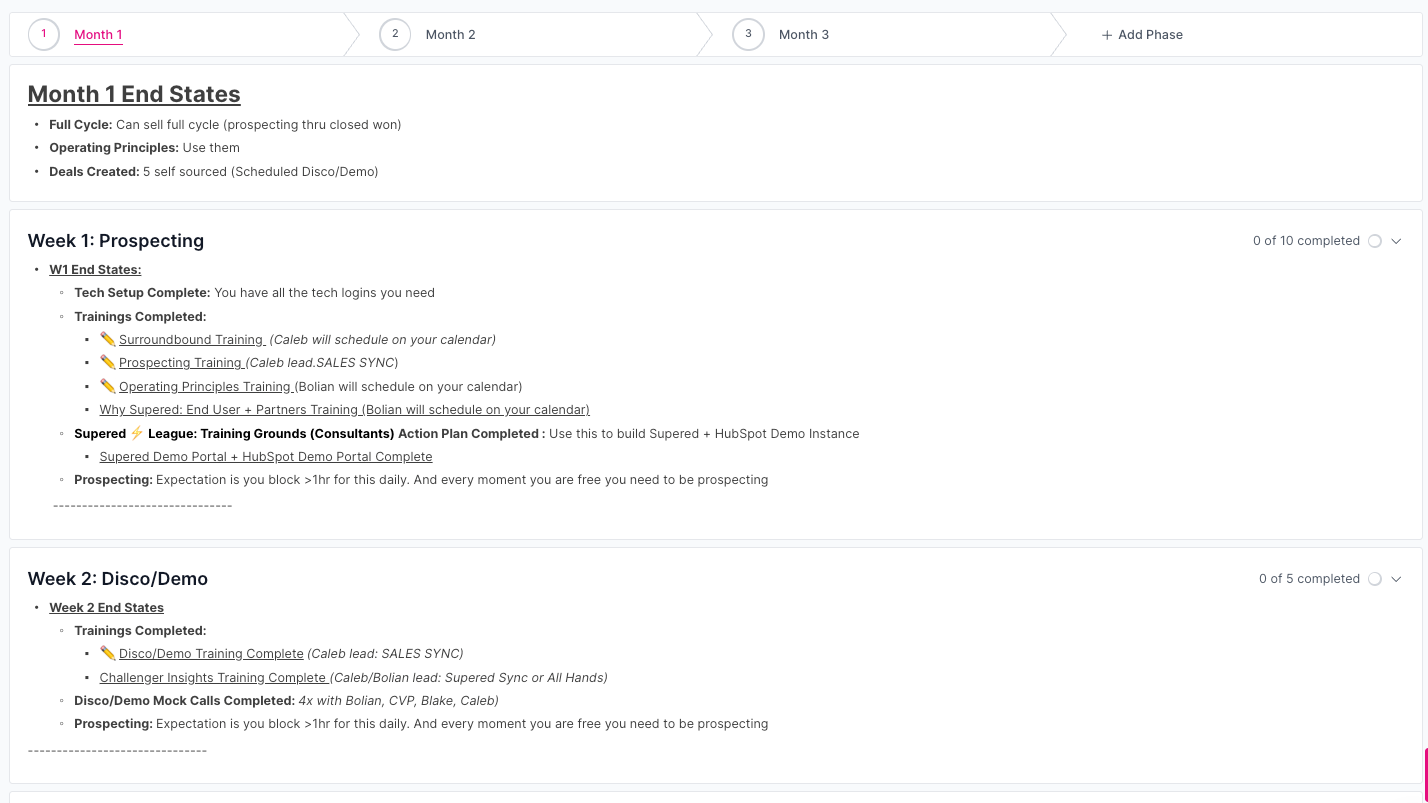Click pencil icon beside Disco/Demo Training Complete
Screen dimensions: 1428x803
click(108, 653)
